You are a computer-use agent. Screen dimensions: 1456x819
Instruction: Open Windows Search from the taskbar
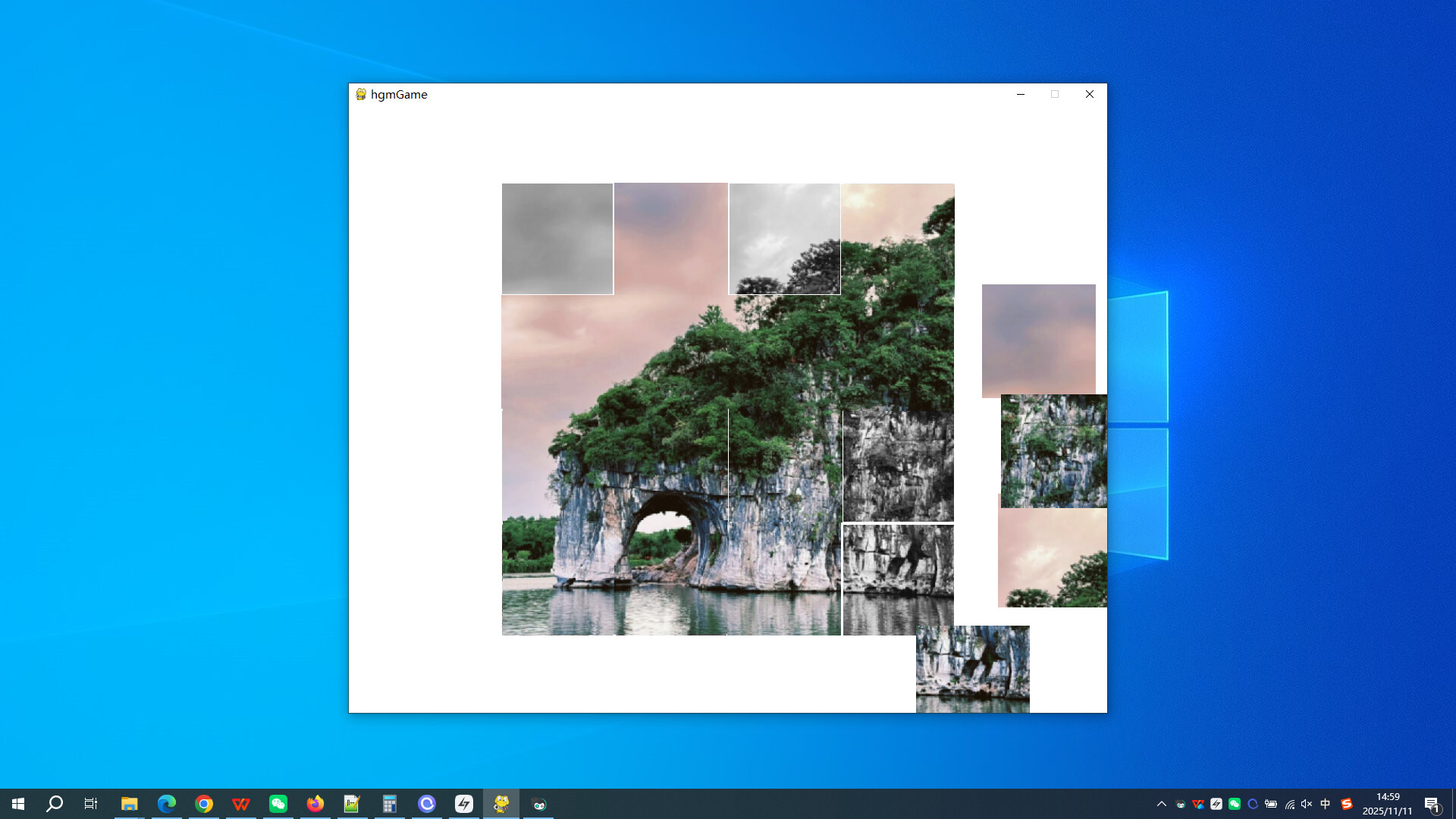[53, 804]
